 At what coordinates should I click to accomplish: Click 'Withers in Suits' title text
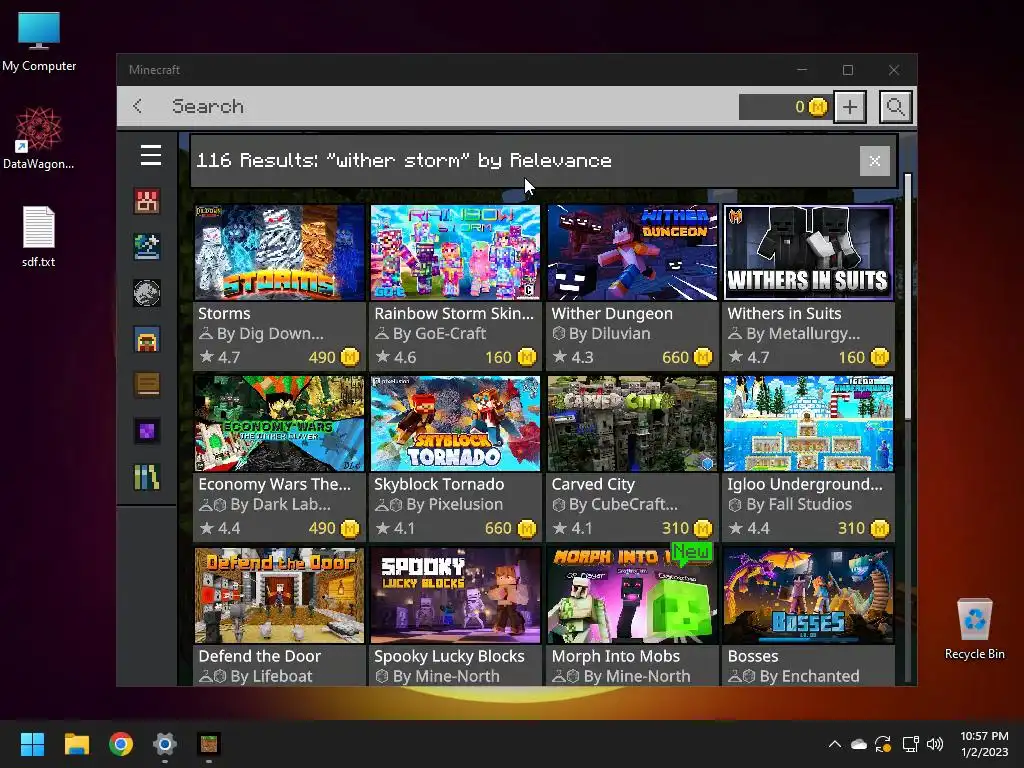pyautogui.click(x=784, y=313)
